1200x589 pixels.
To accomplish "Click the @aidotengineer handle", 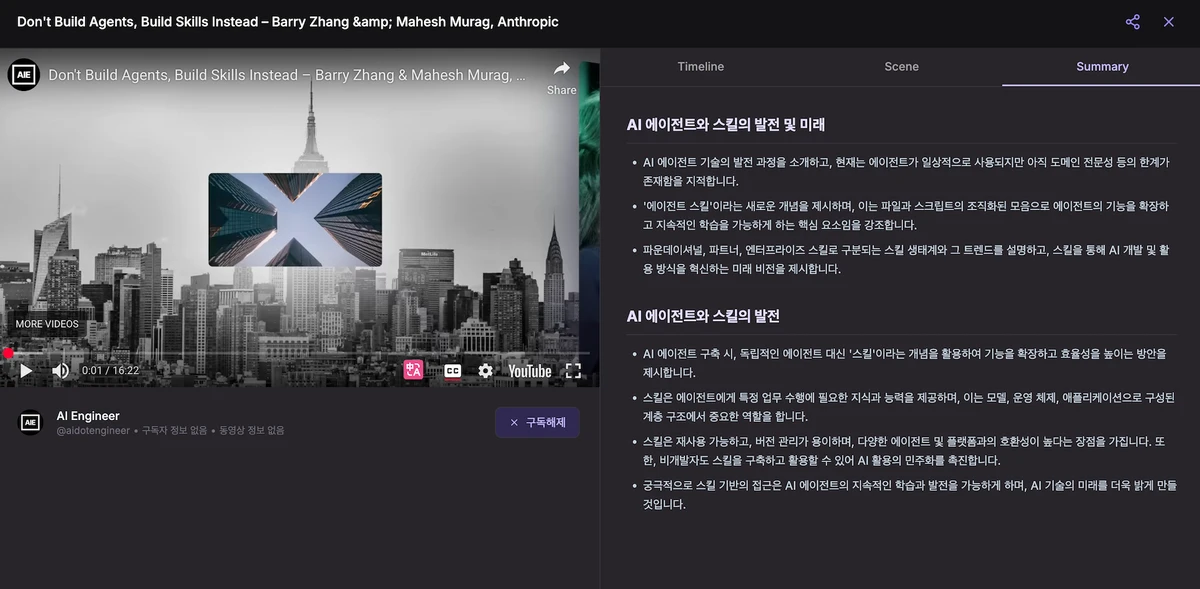I will (93, 431).
